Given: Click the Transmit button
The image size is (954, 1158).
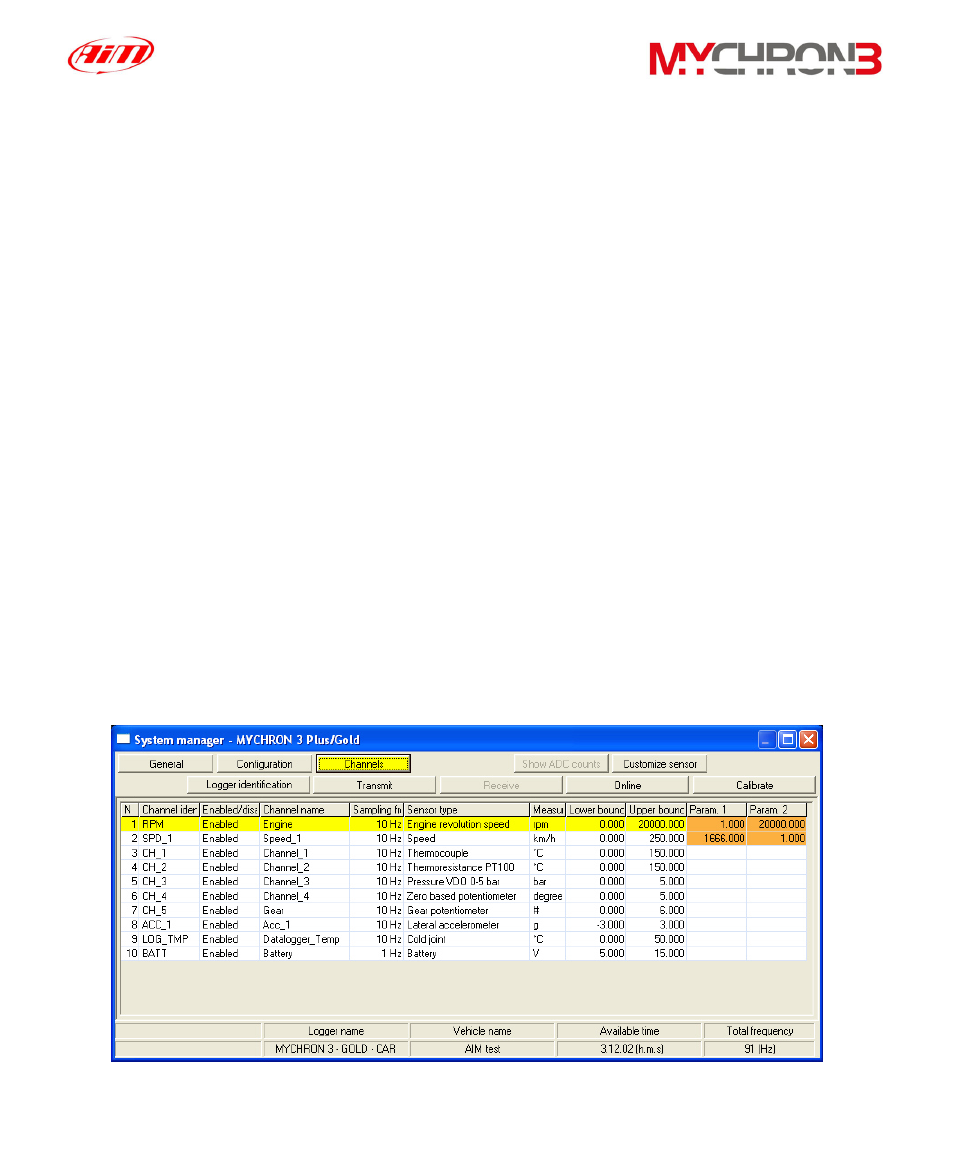Looking at the screenshot, I should [374, 784].
